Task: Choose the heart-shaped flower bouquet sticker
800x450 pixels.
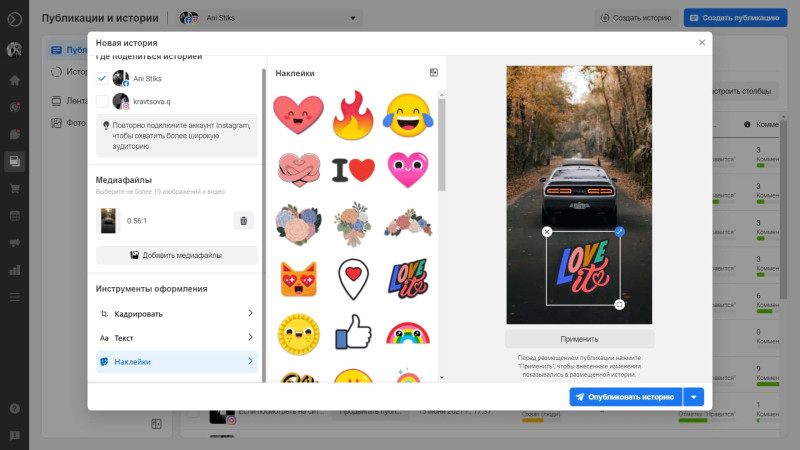Action: coord(298,224)
